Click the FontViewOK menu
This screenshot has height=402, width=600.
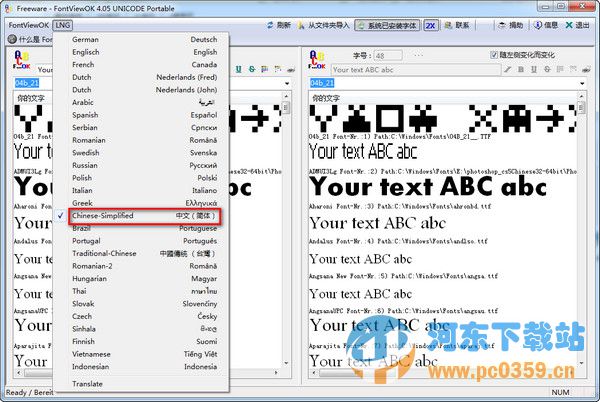point(29,25)
